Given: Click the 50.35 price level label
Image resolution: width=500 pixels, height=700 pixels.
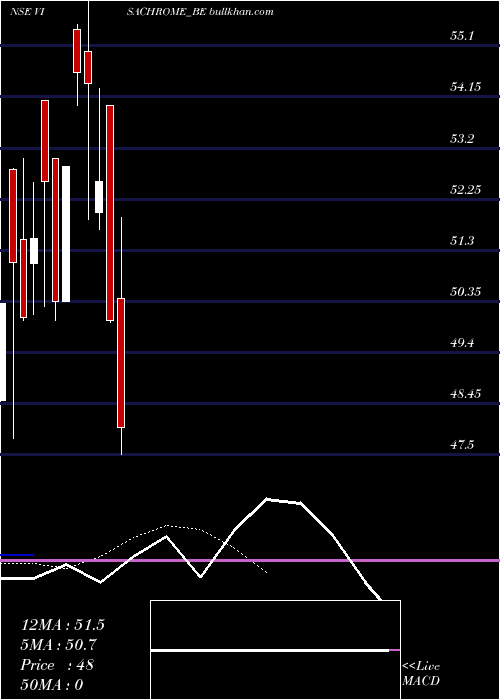Looking at the screenshot, I should tap(465, 292).
